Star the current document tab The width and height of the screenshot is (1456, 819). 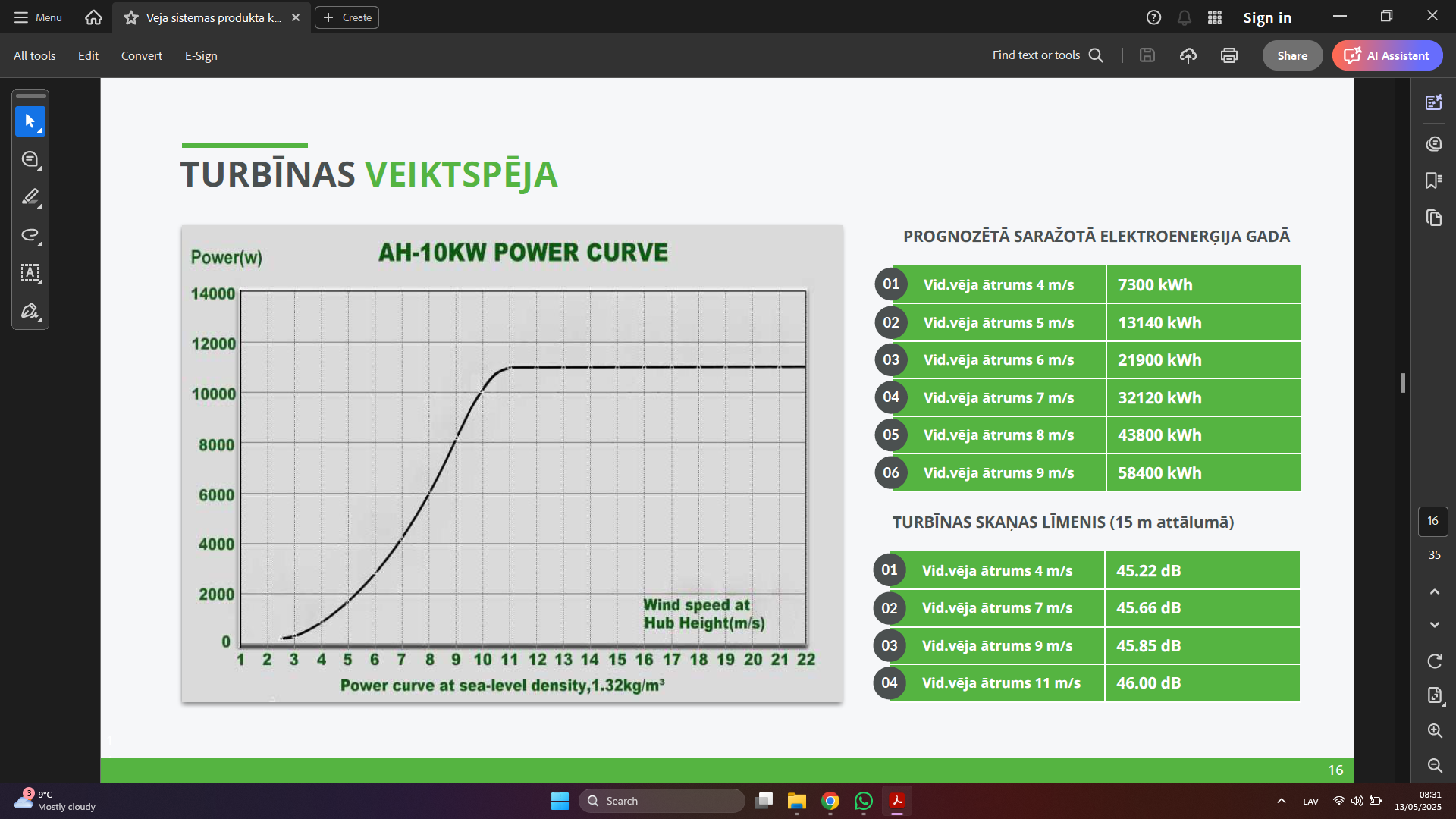tap(131, 17)
